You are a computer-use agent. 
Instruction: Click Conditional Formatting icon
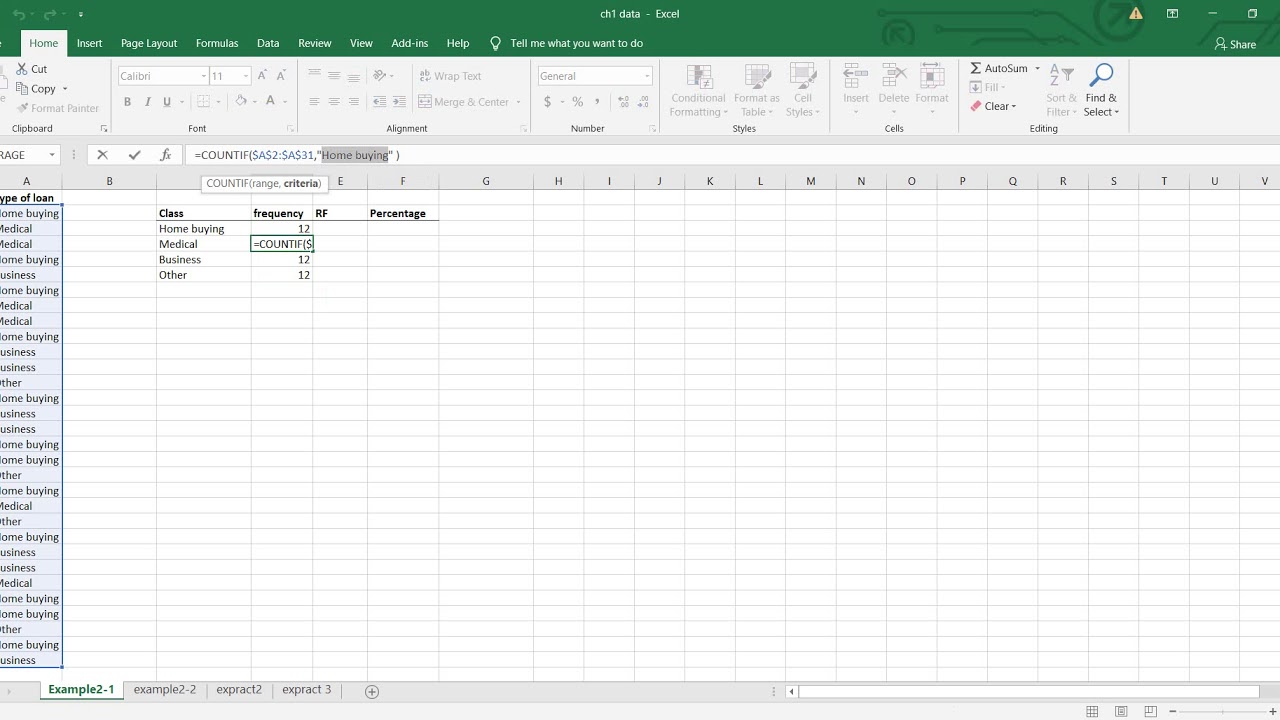pyautogui.click(x=699, y=76)
